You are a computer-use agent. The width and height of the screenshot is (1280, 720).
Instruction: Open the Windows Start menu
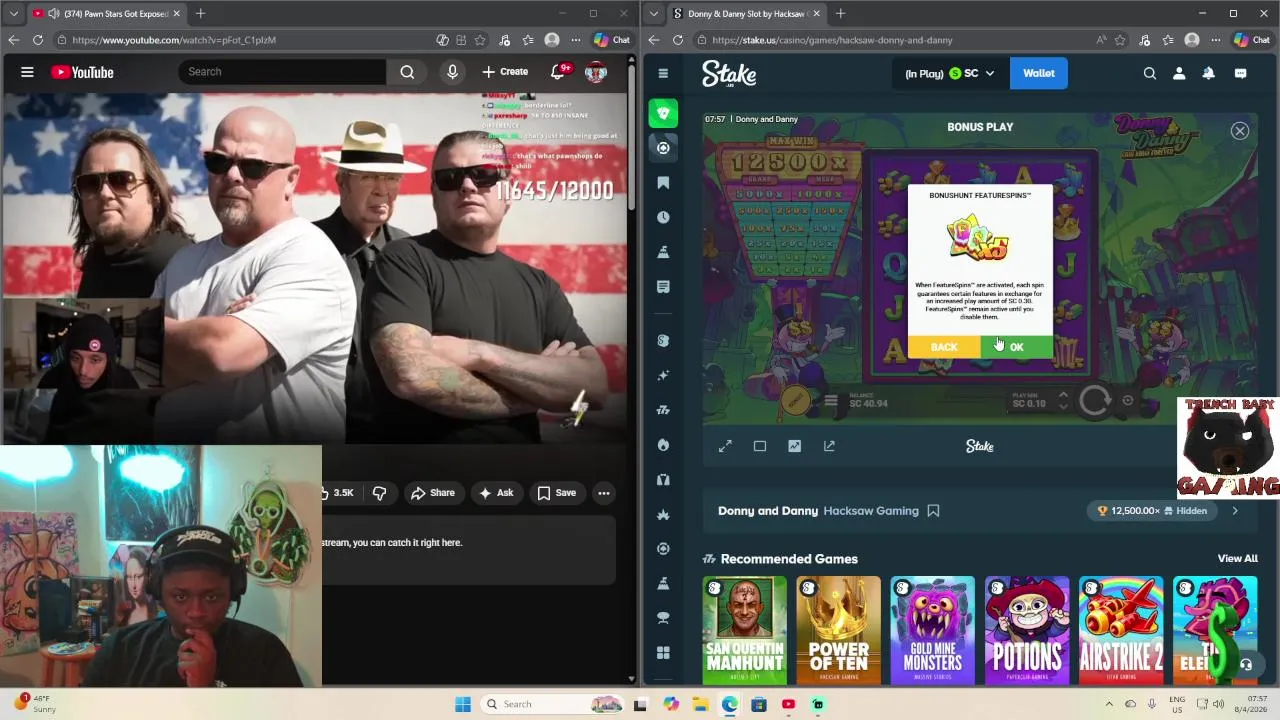(463, 704)
